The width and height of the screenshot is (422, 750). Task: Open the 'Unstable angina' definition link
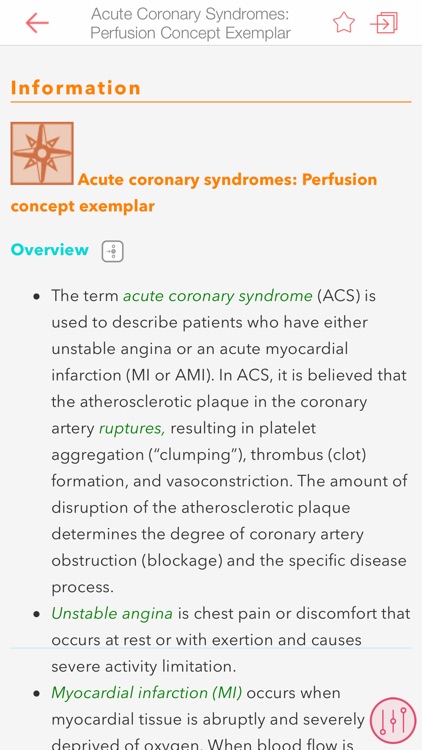[112, 613]
